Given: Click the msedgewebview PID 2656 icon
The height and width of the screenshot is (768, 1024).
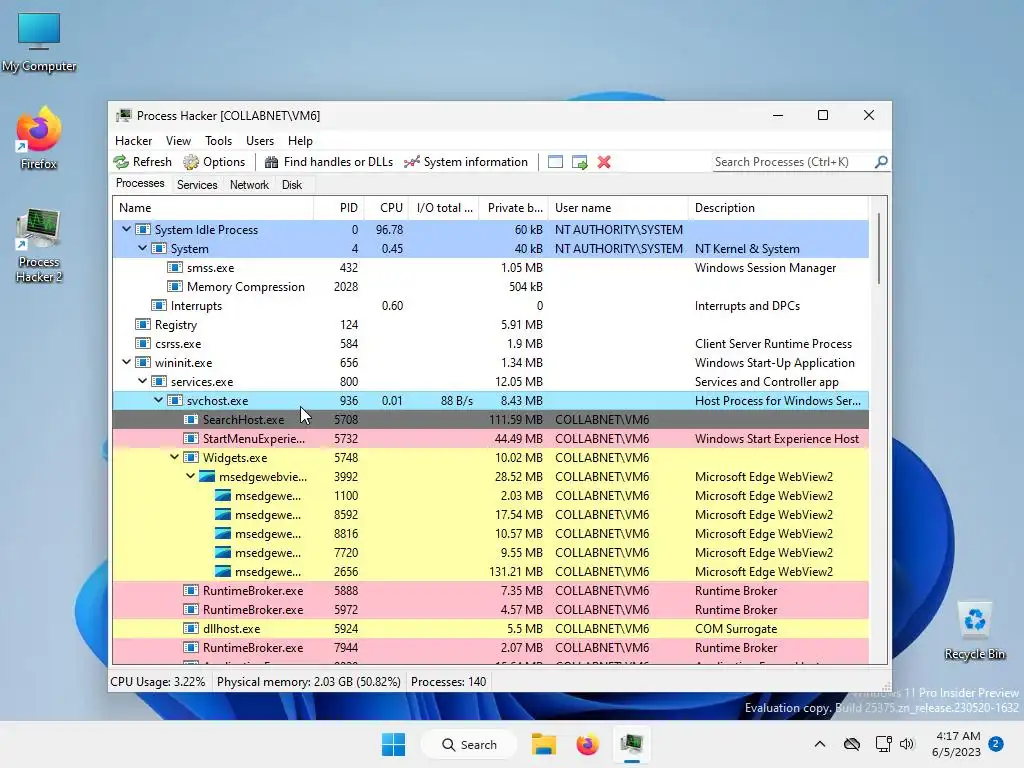Looking at the screenshot, I should click(223, 571).
